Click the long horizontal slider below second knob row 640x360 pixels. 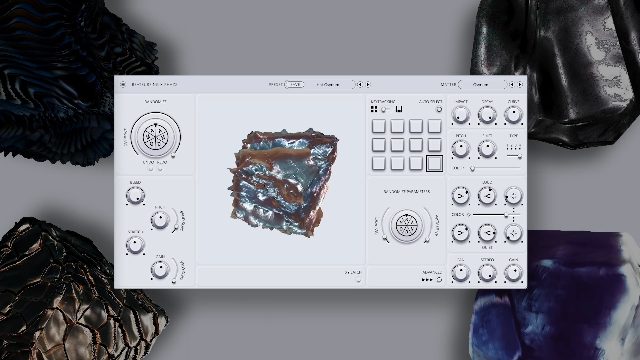(495, 168)
